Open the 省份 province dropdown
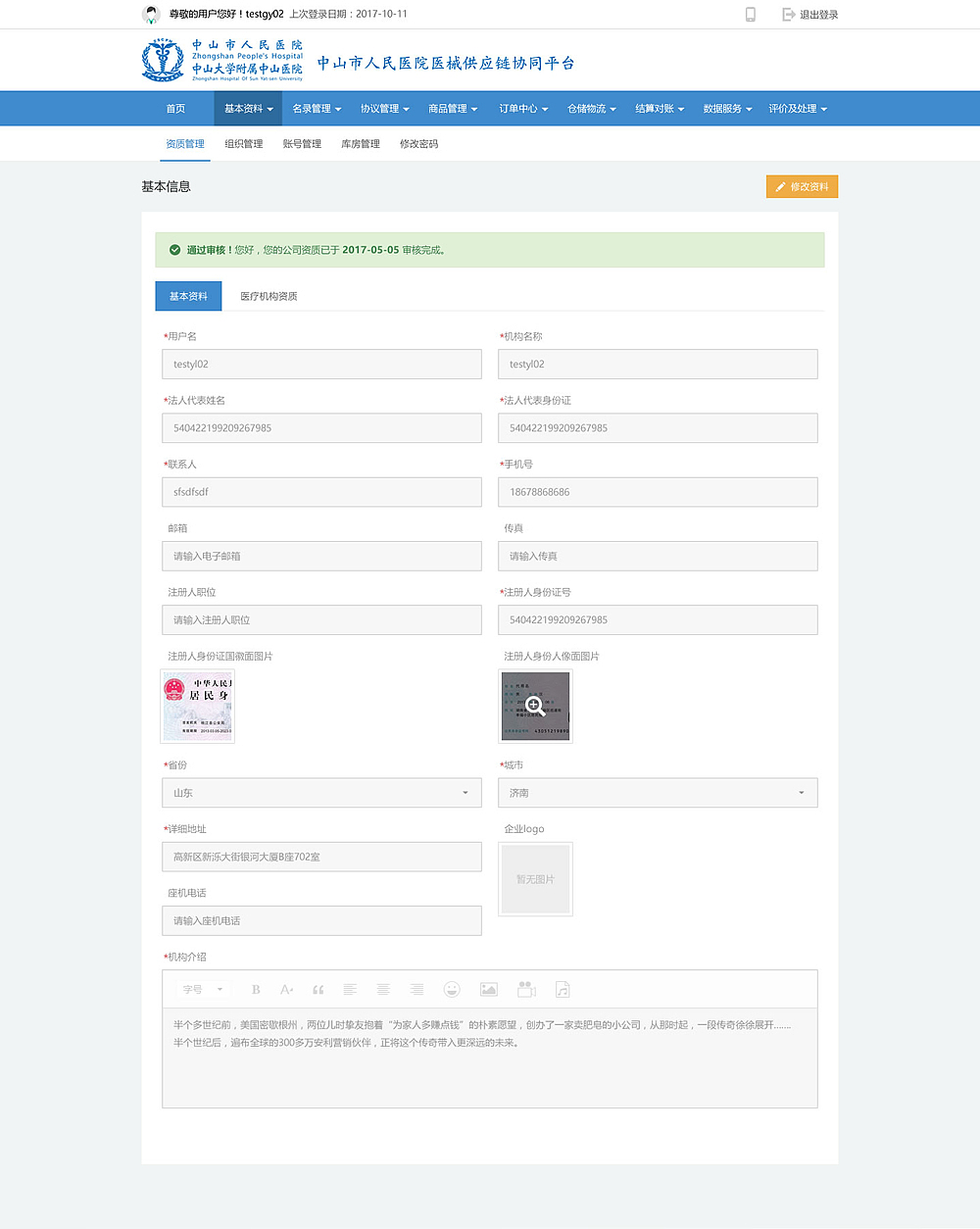Viewport: 980px width, 1229px height. click(321, 793)
